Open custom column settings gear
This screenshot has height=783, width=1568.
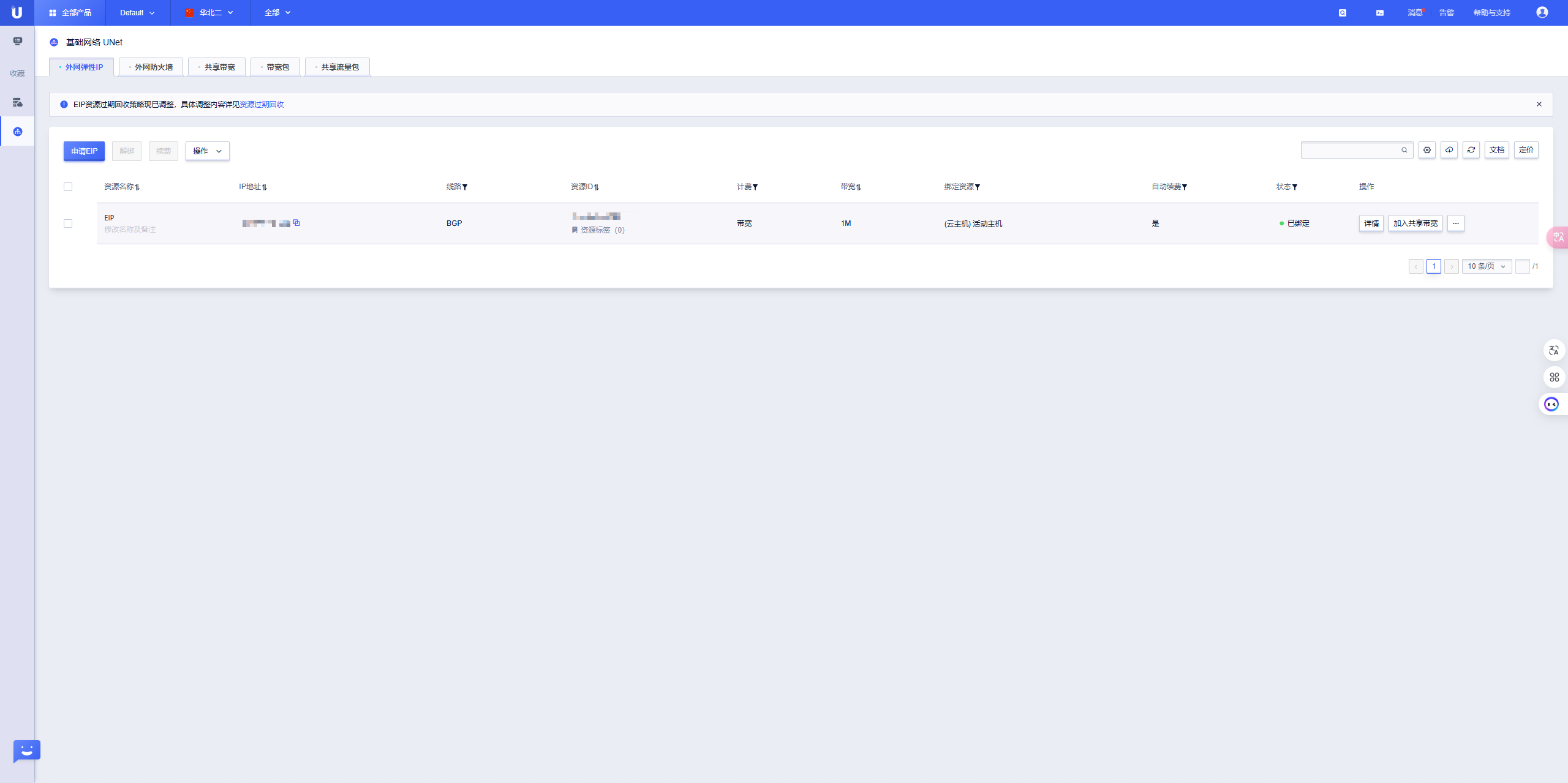(1427, 150)
